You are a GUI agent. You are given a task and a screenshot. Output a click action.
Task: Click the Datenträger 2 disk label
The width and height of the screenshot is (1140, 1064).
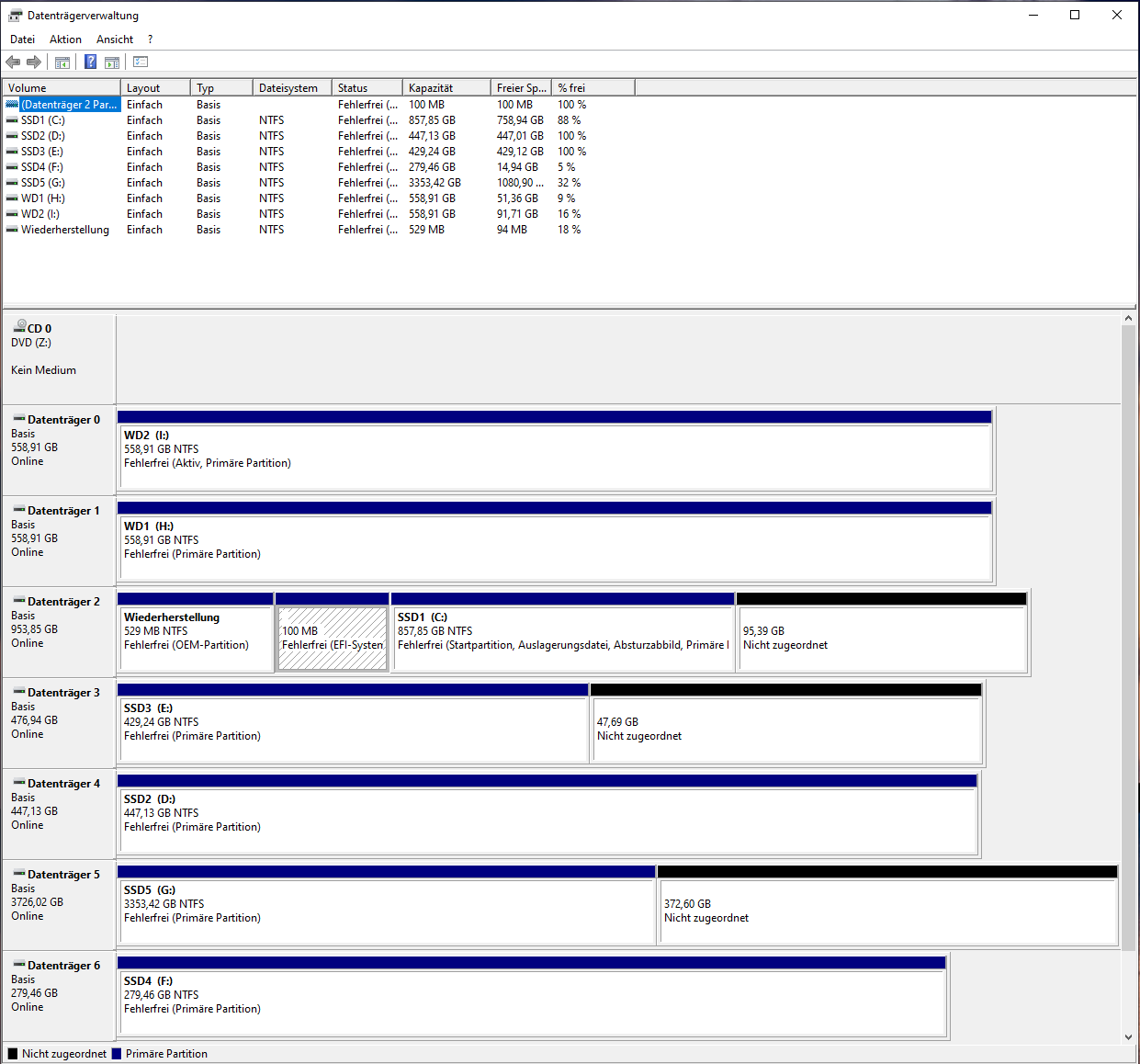pos(63,602)
